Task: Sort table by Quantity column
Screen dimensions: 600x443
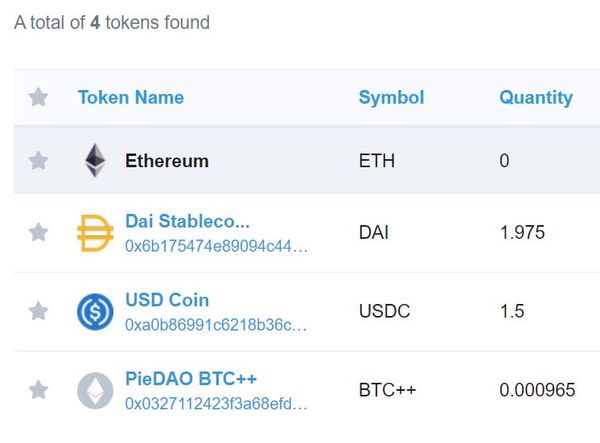Action: pos(536,97)
